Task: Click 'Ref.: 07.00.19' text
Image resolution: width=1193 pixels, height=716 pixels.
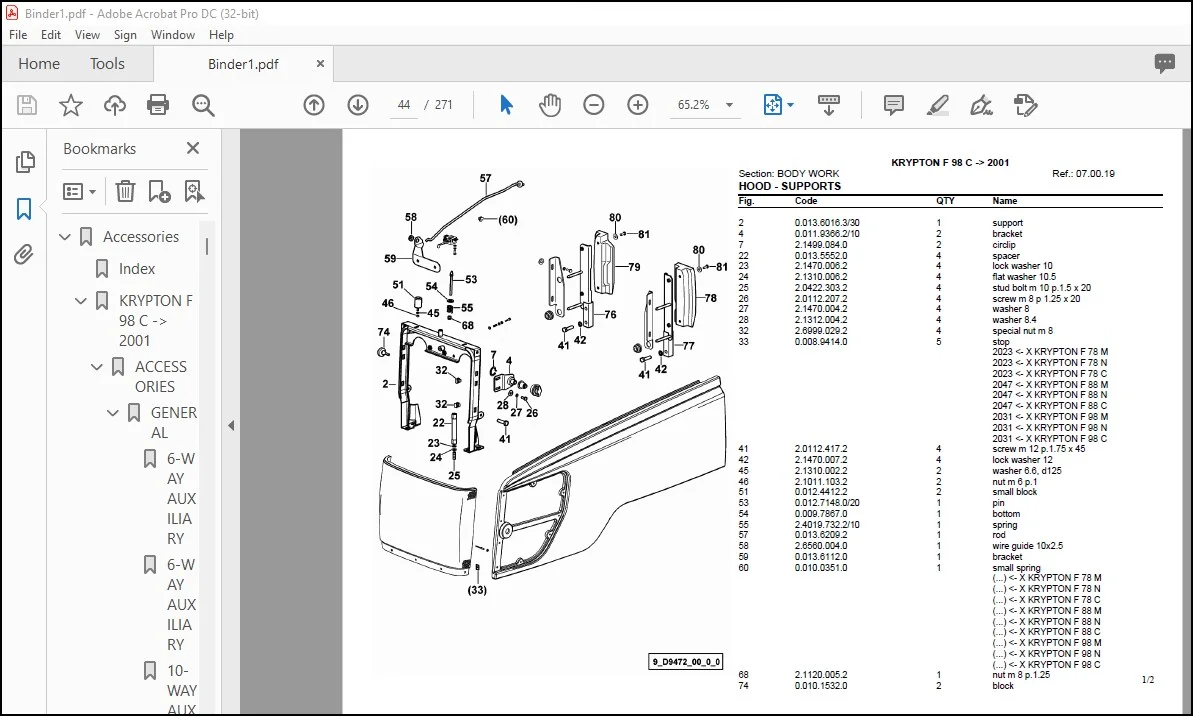Action: [1083, 174]
